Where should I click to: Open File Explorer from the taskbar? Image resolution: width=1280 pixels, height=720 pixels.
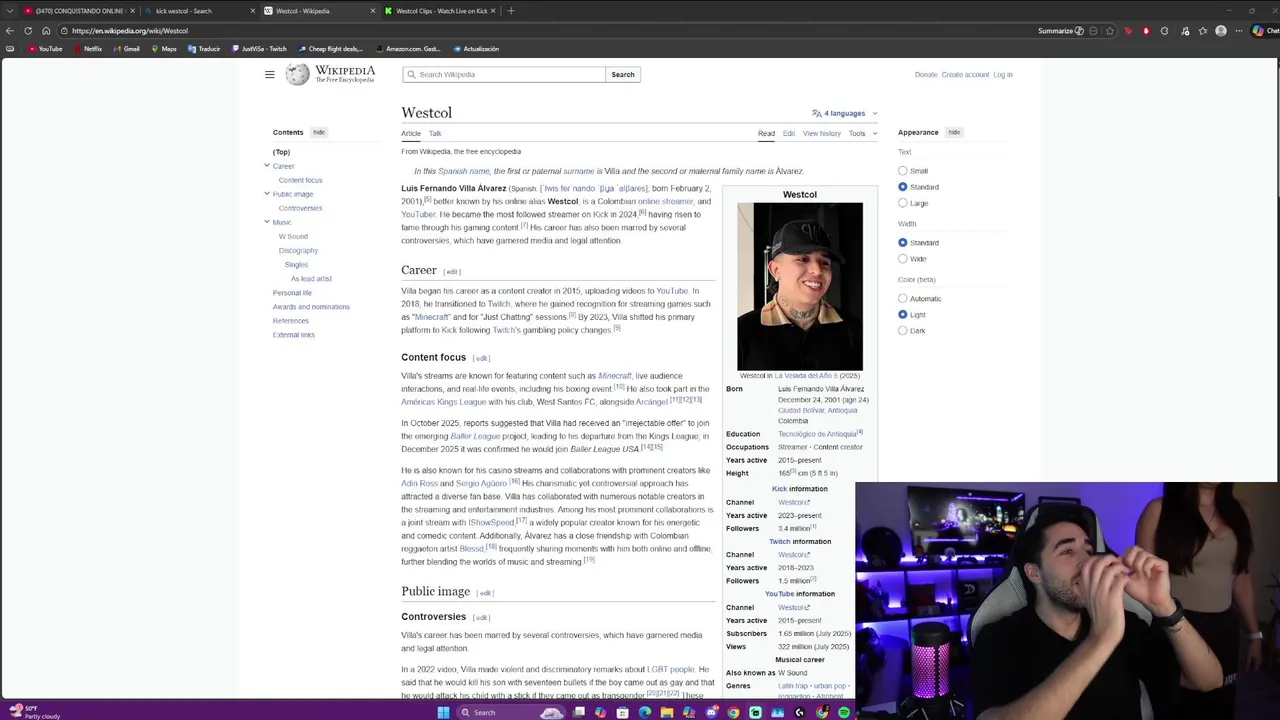667,712
